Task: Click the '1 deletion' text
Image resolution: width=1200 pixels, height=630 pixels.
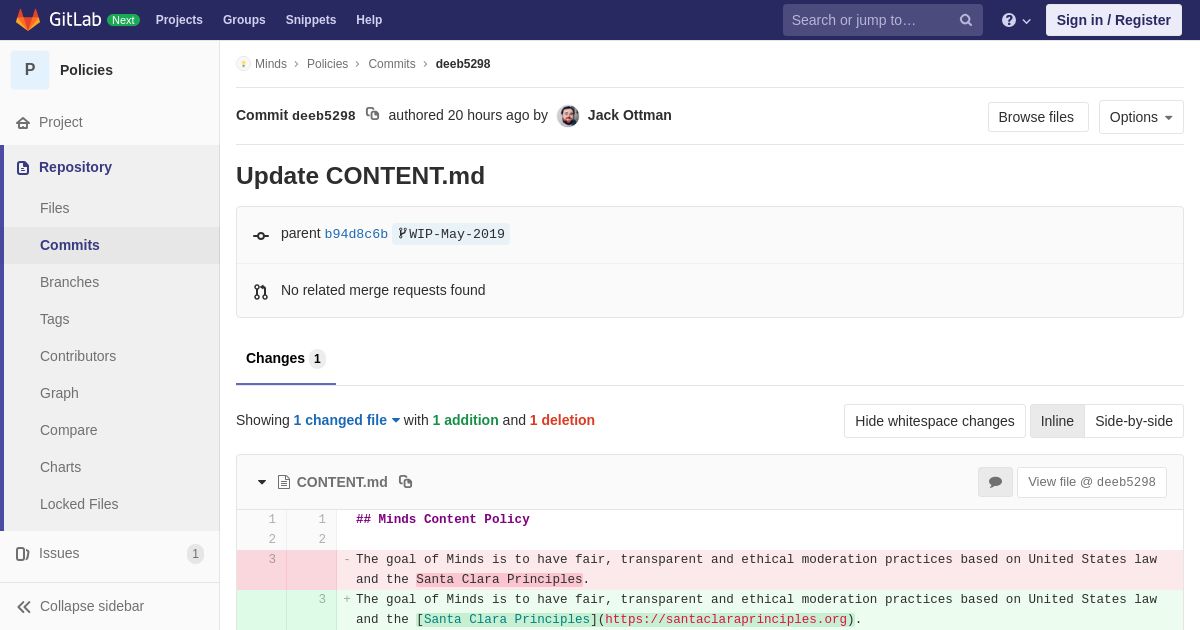Action: 562,420
